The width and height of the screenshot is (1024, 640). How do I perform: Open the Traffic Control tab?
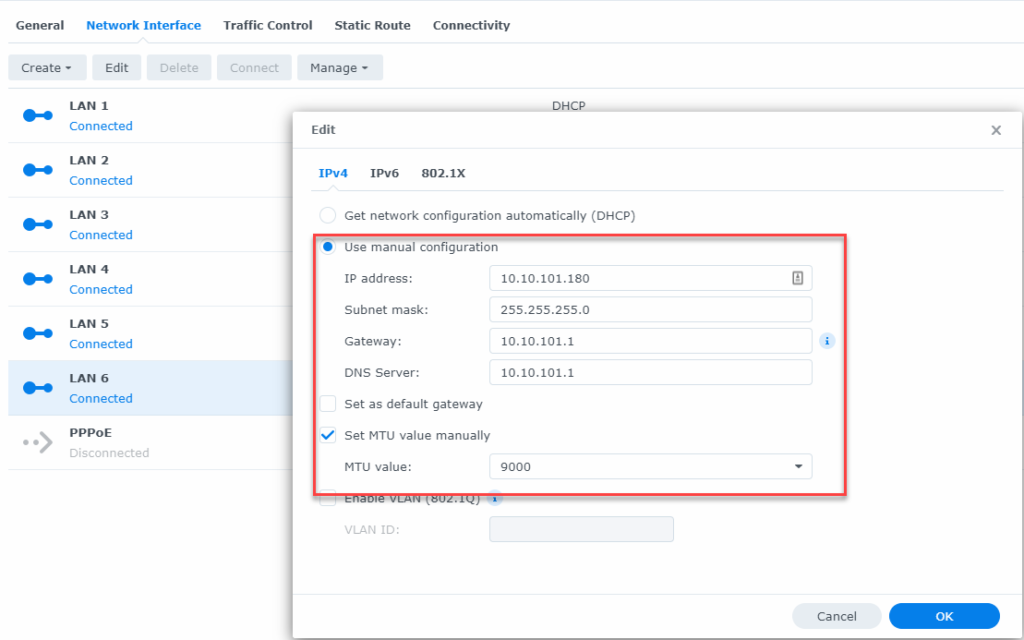point(267,25)
